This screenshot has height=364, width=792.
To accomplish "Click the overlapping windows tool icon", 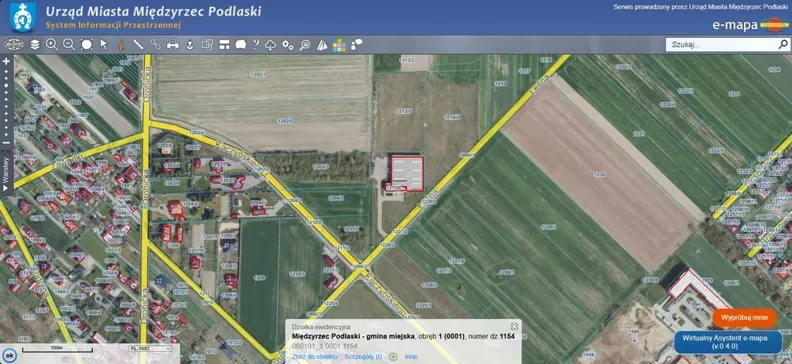I will coord(207,44).
